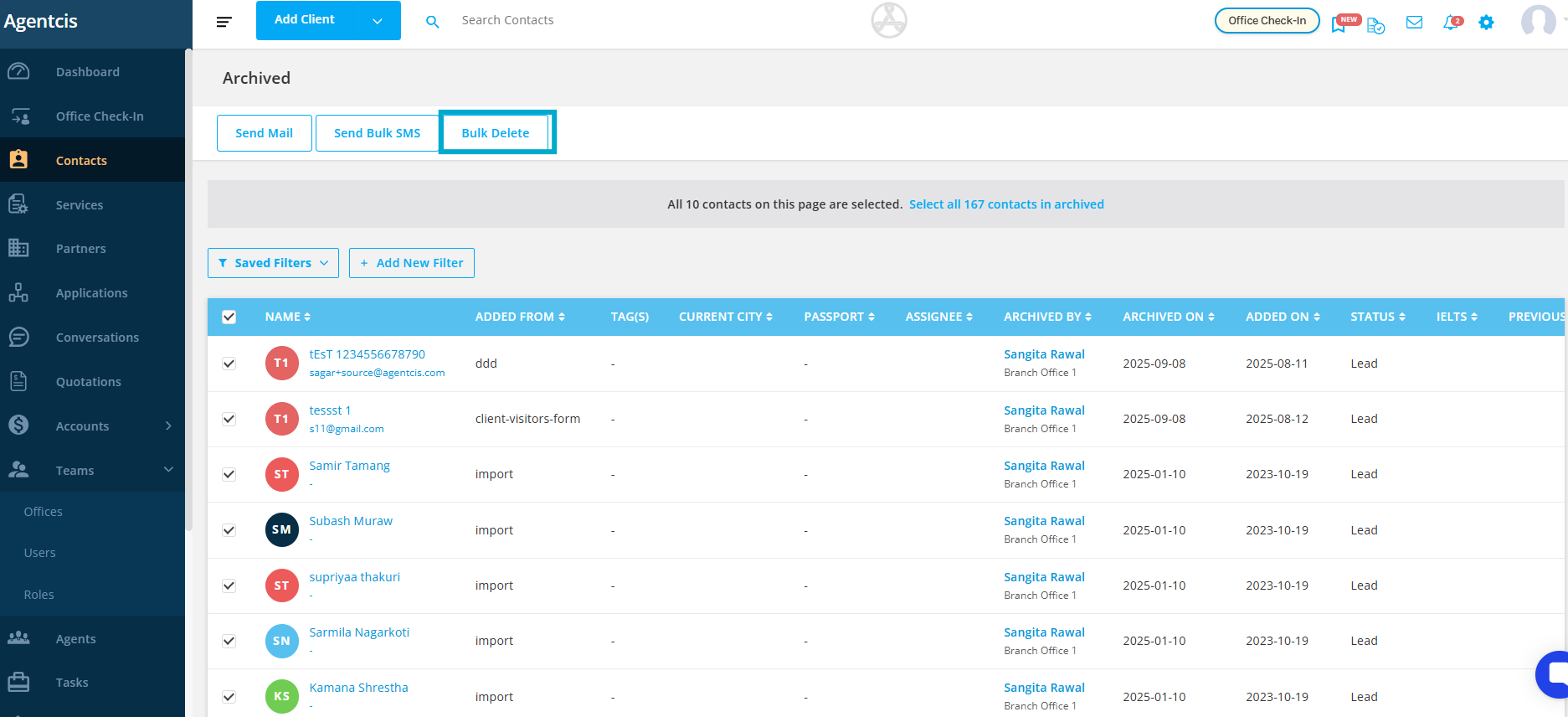
Task: Collapse the Teams sidebar submenu
Action: point(168,470)
